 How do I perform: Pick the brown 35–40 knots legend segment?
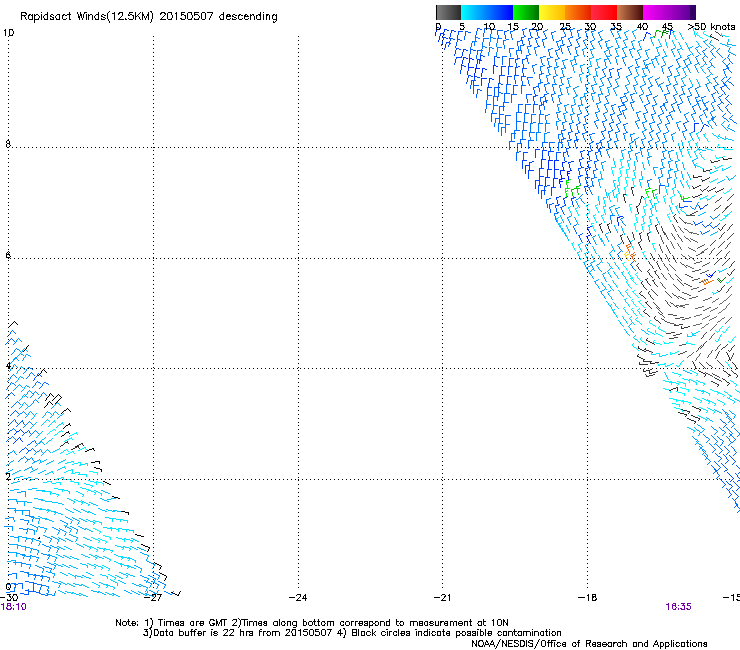pos(630,12)
